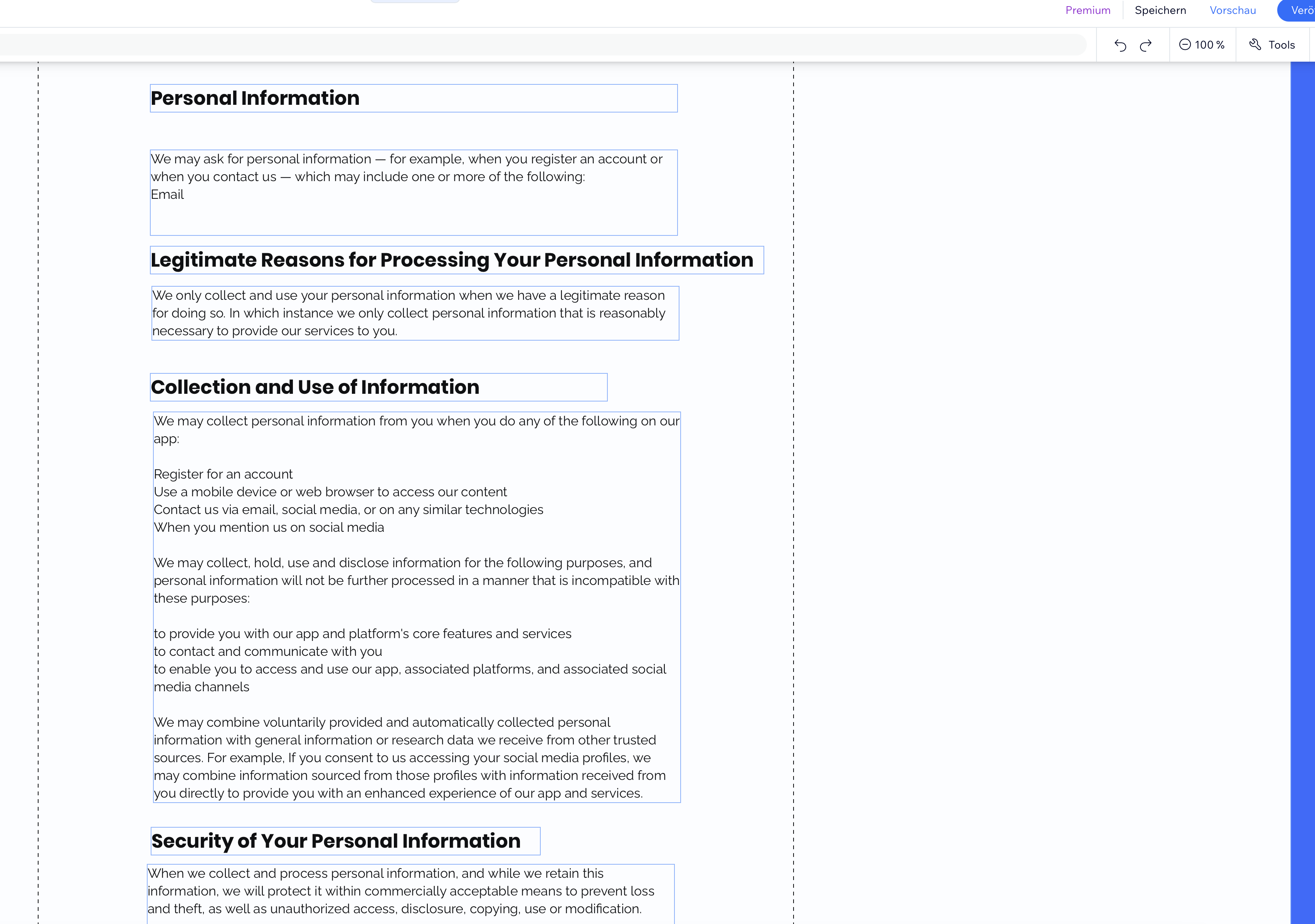1315x924 pixels.
Task: Click the 'Register for an account' text line
Action: [x=224, y=475]
